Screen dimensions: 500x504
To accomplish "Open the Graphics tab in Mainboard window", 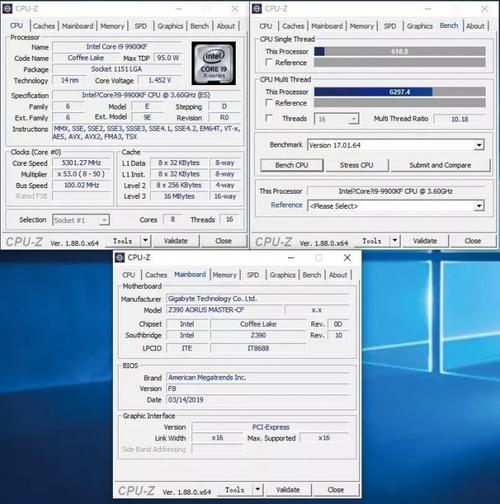I will pos(283,275).
